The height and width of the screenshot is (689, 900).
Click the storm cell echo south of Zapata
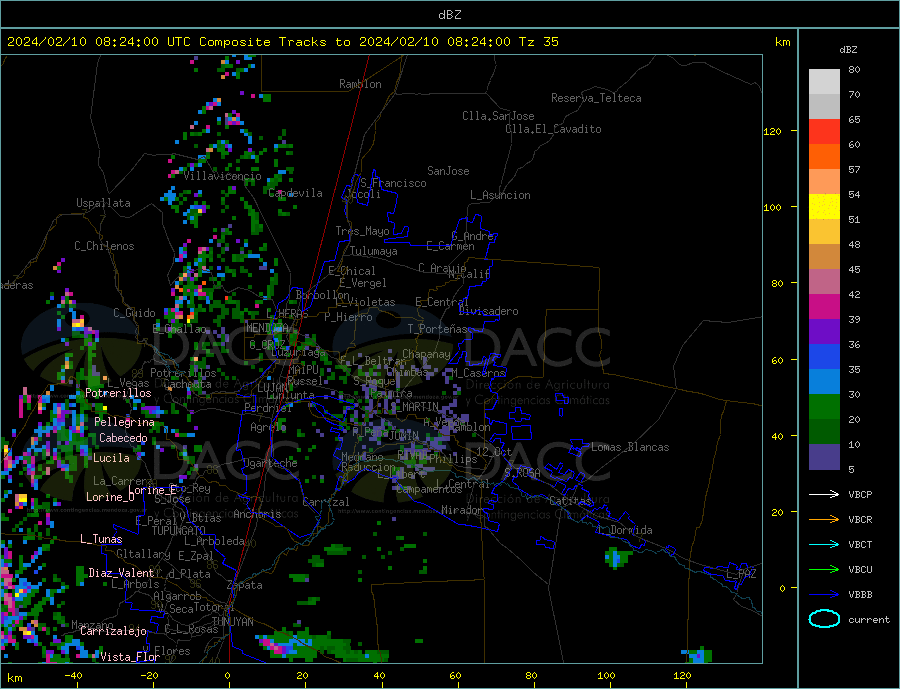[321, 647]
